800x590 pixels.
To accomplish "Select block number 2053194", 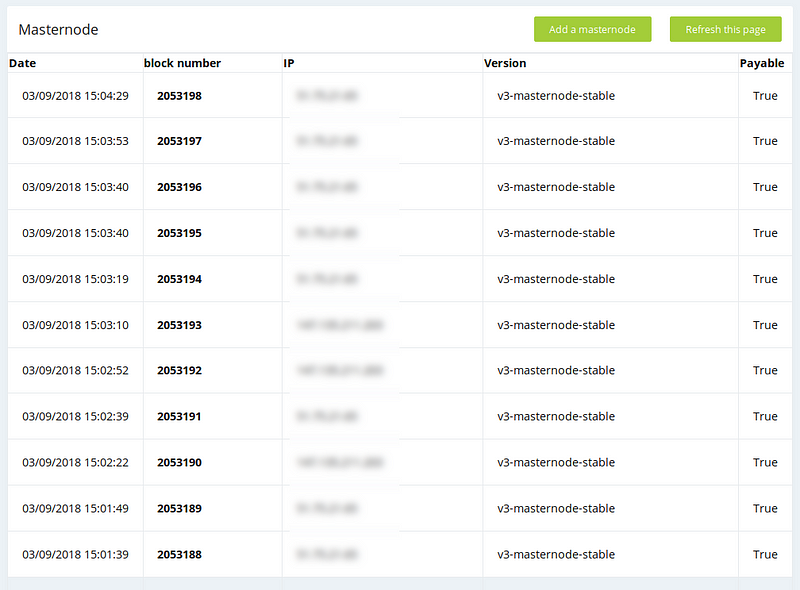I will pos(179,279).
